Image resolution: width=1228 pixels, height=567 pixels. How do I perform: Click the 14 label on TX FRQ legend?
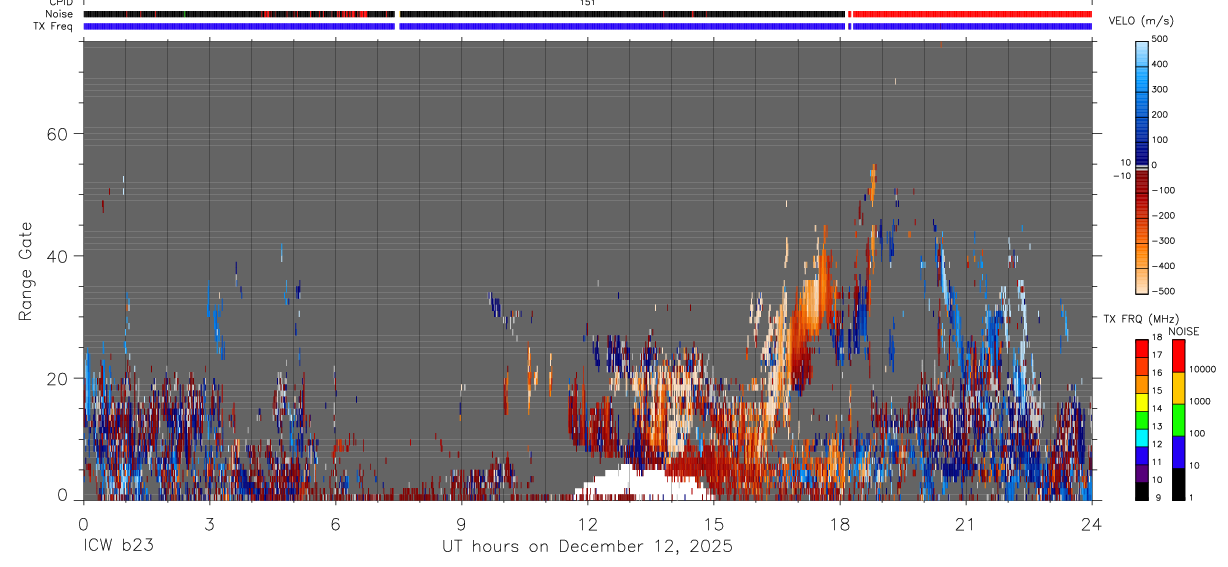tap(1156, 409)
